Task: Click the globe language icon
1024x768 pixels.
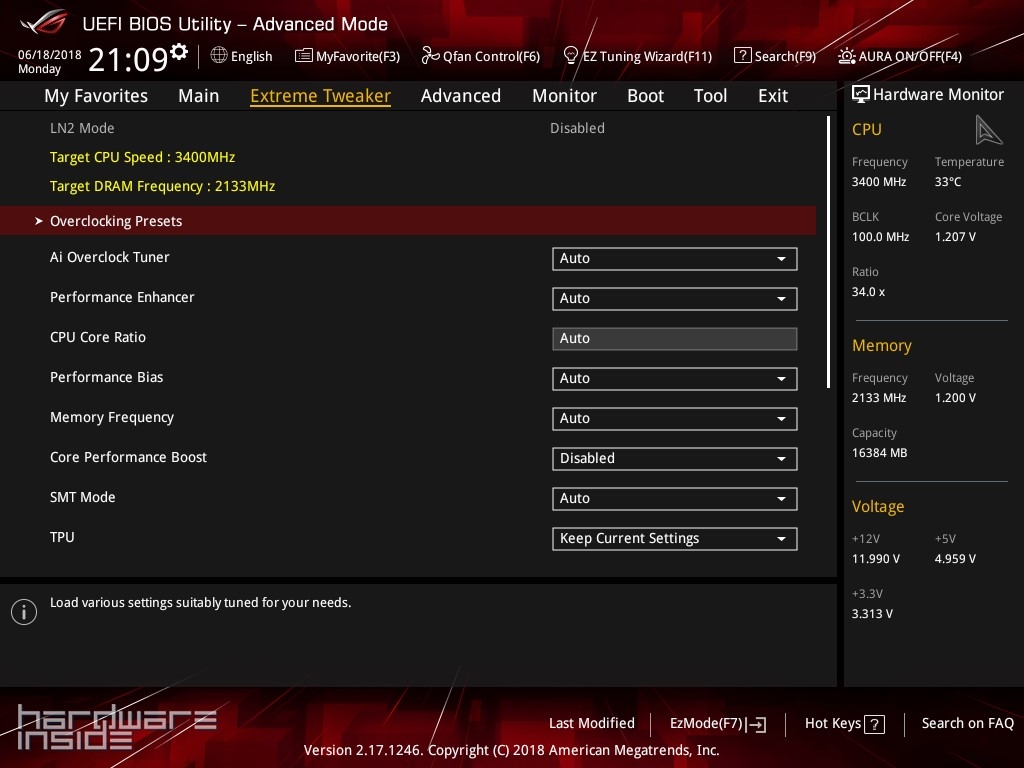Action: click(219, 56)
